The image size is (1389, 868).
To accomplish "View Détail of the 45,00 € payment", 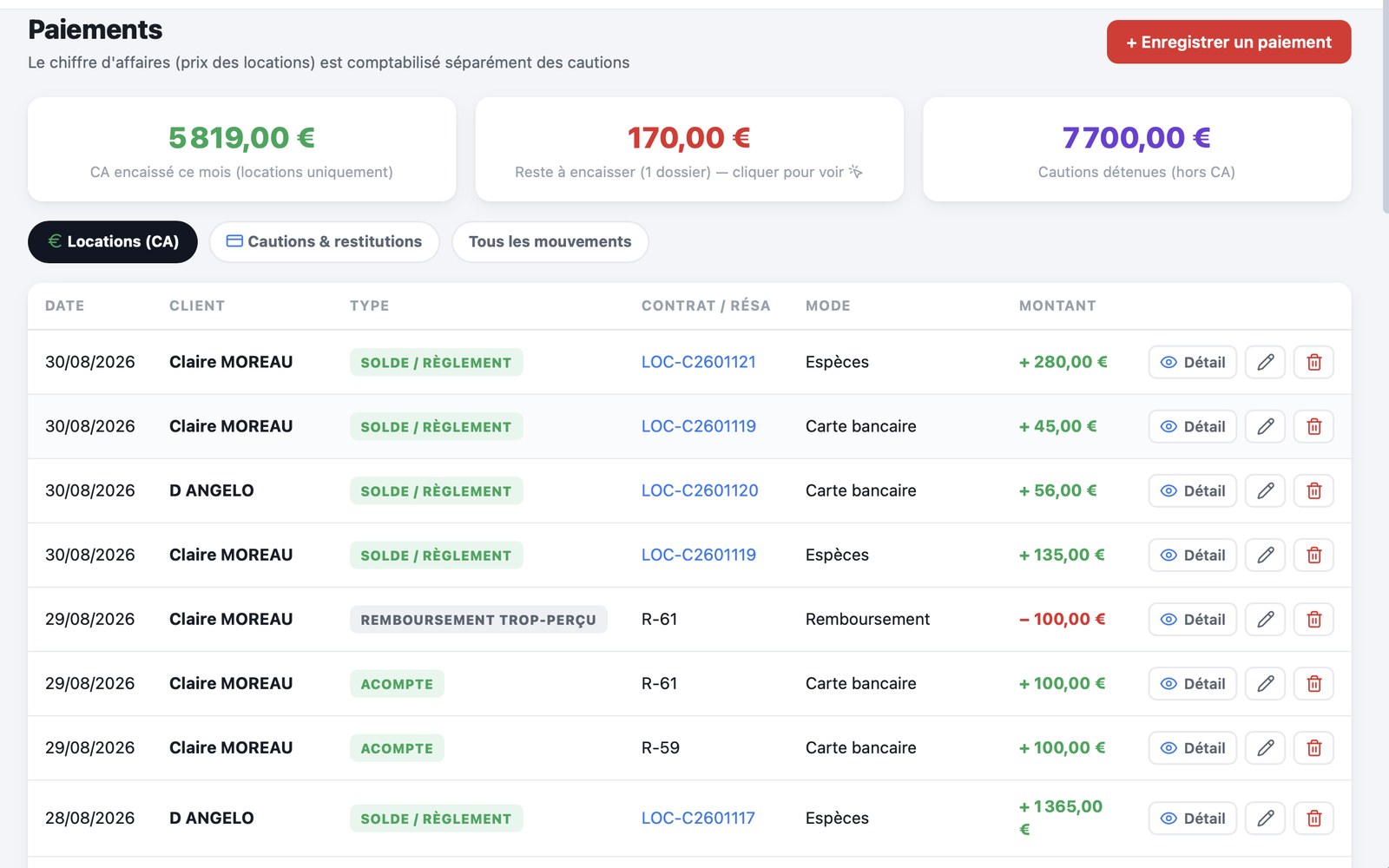I will pos(1192,426).
